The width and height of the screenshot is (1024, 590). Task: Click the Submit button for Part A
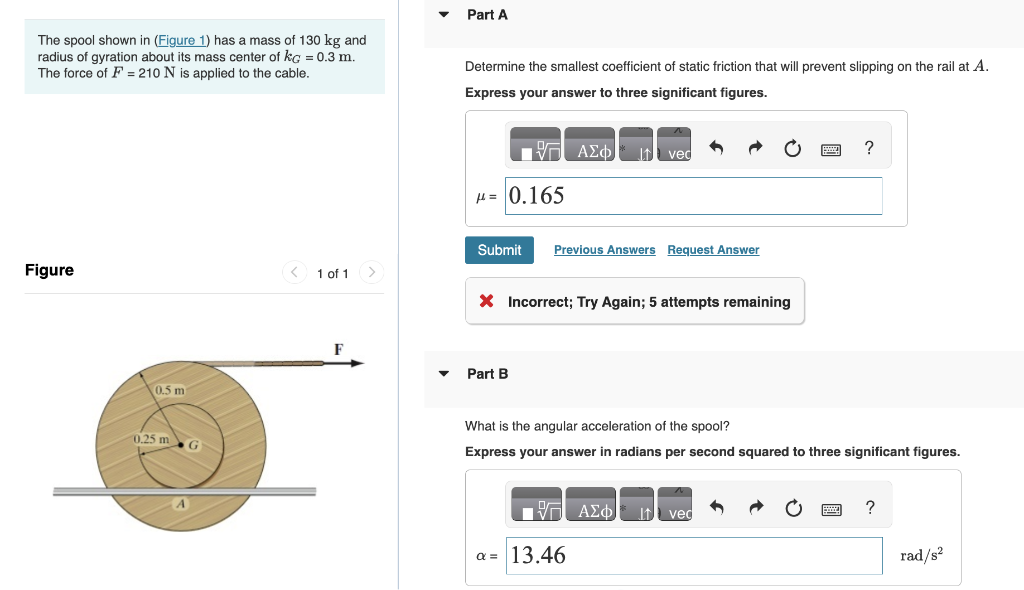tap(499, 250)
